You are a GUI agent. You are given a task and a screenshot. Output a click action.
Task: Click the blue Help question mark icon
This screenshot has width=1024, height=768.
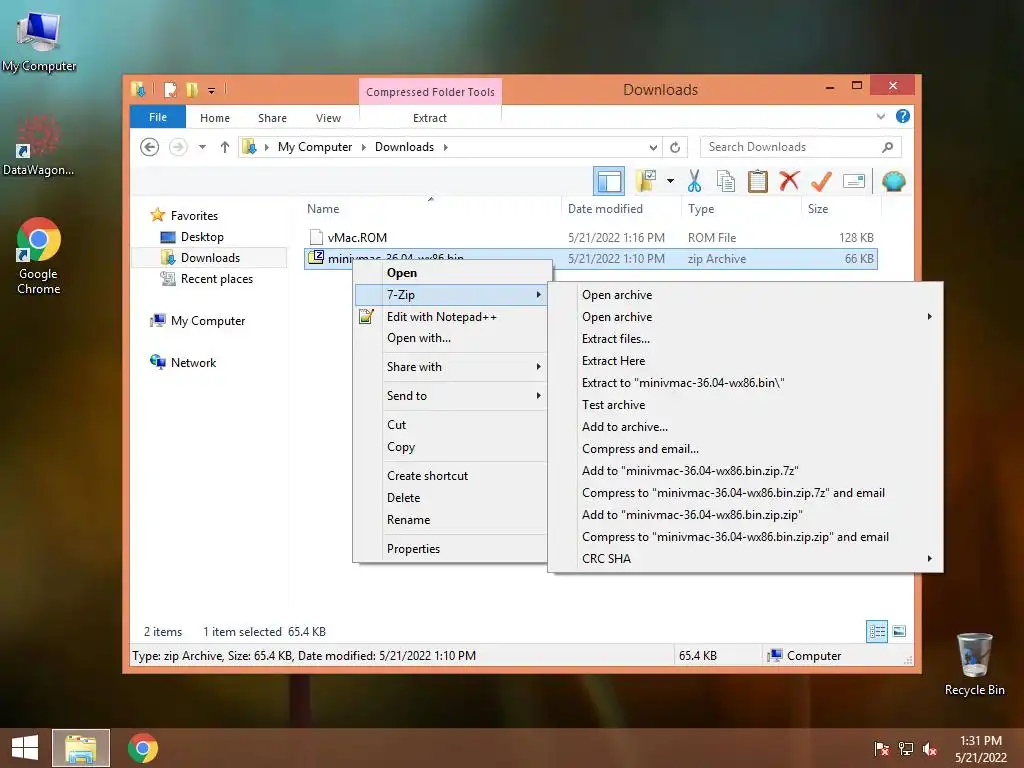click(x=903, y=116)
